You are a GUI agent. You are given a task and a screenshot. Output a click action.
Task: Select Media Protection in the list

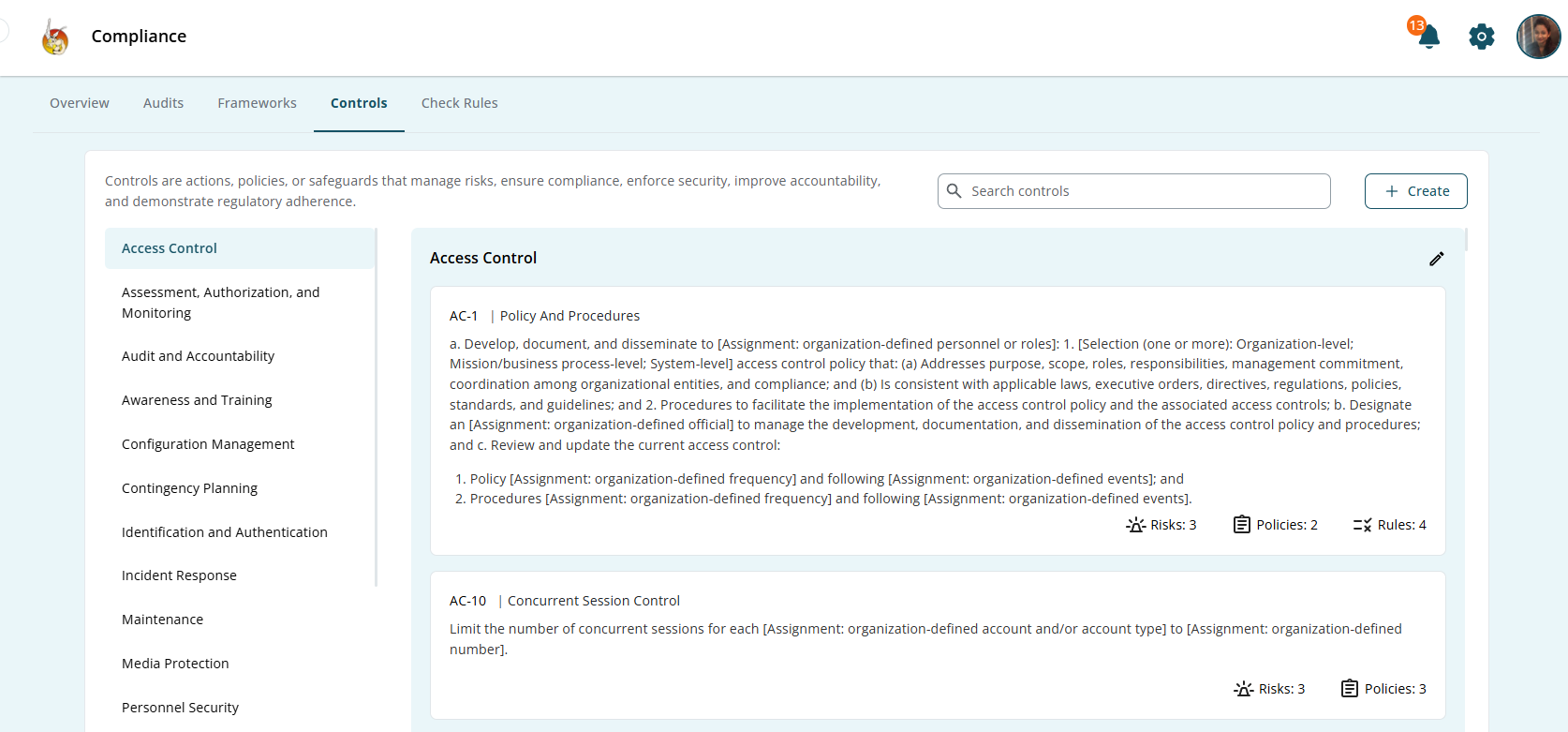tap(175, 664)
